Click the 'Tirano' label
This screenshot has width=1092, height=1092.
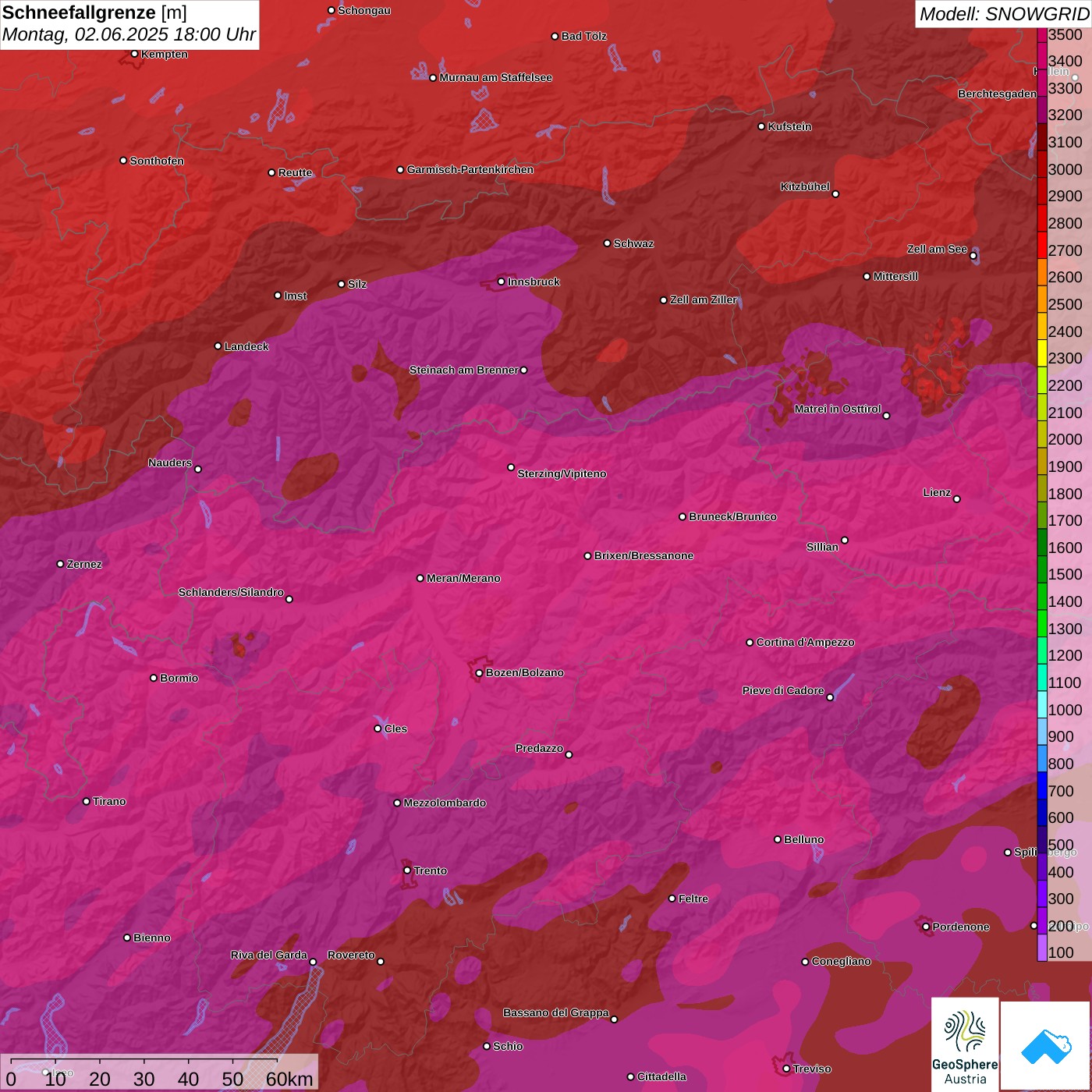[109, 801]
